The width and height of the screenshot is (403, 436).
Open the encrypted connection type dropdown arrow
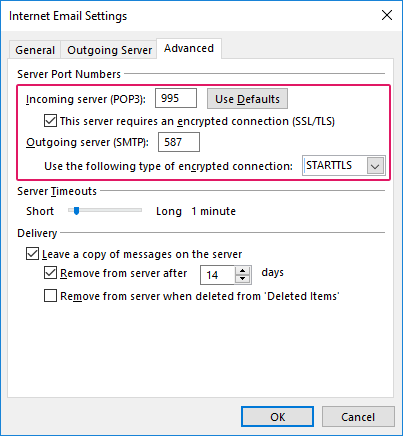375,166
